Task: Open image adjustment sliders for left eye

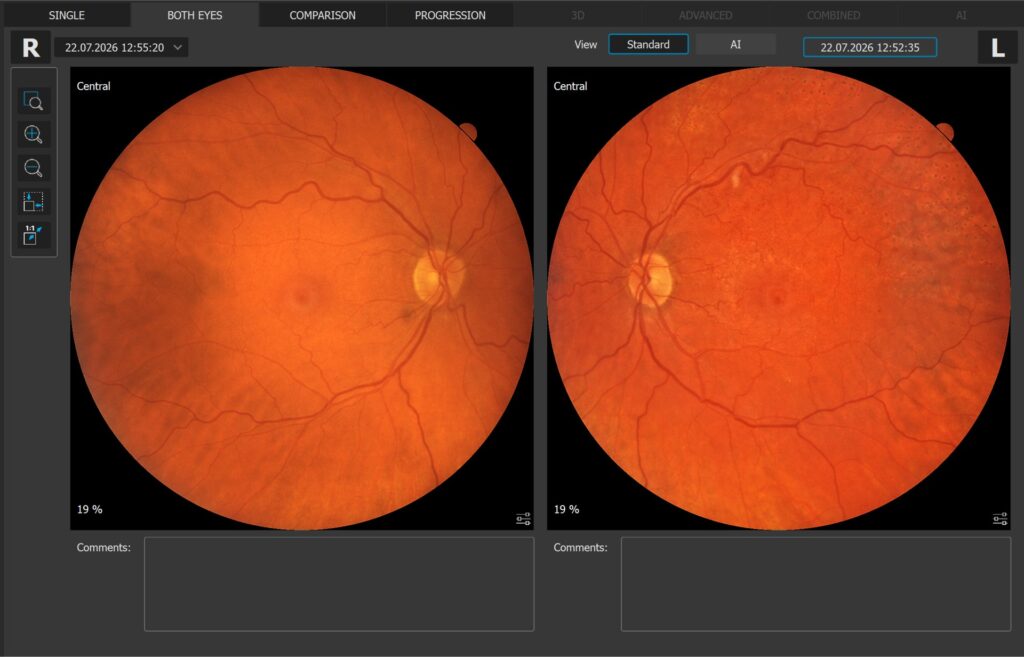Action: 1000,519
